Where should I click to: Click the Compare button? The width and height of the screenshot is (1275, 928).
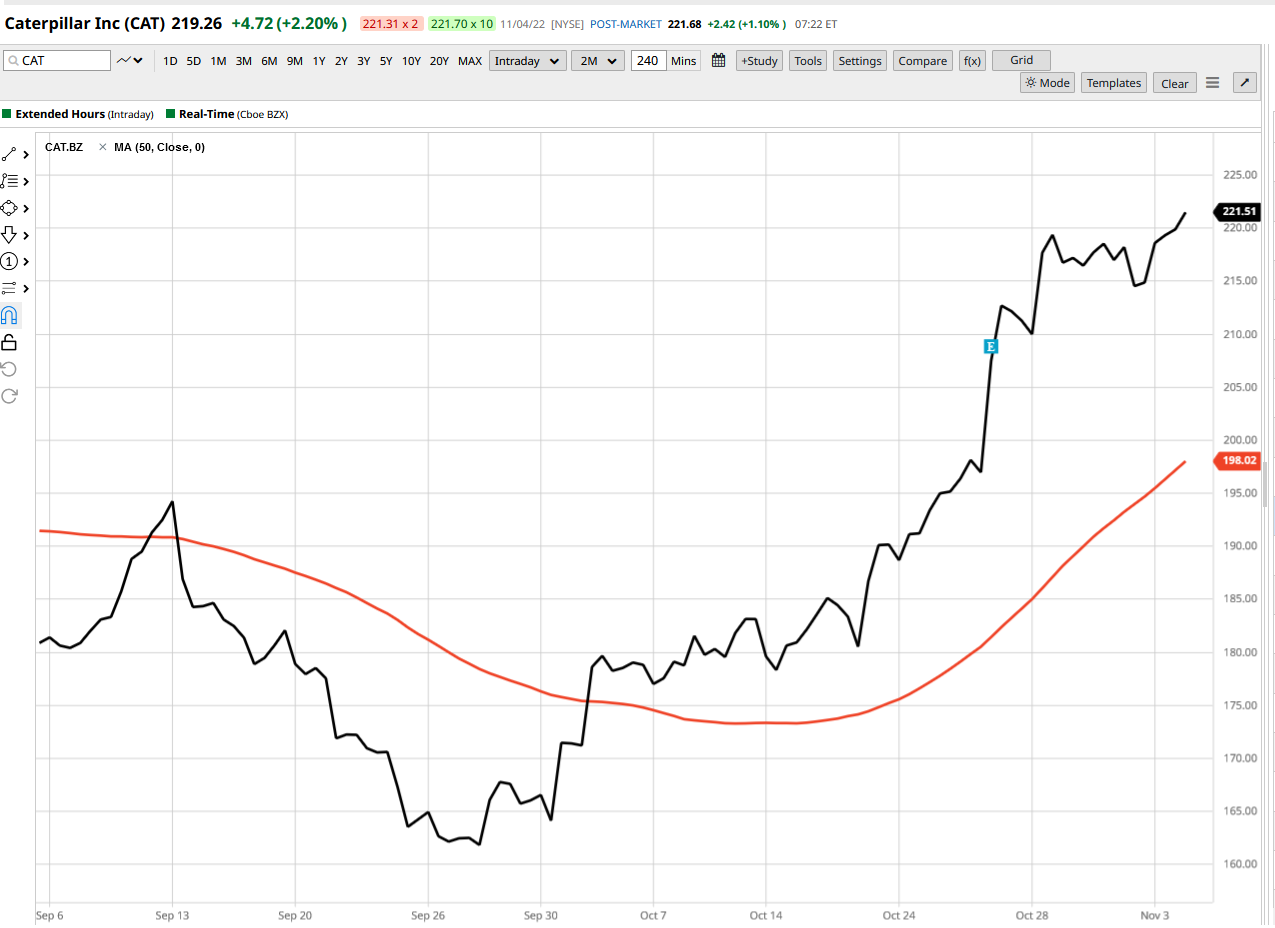pyautogui.click(x=922, y=61)
